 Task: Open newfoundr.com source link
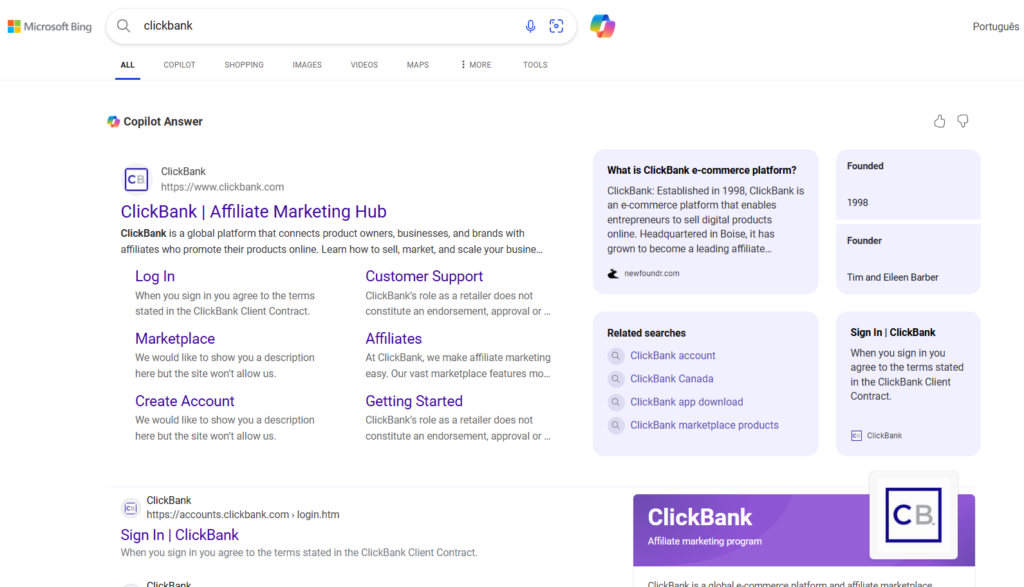[x=652, y=274]
